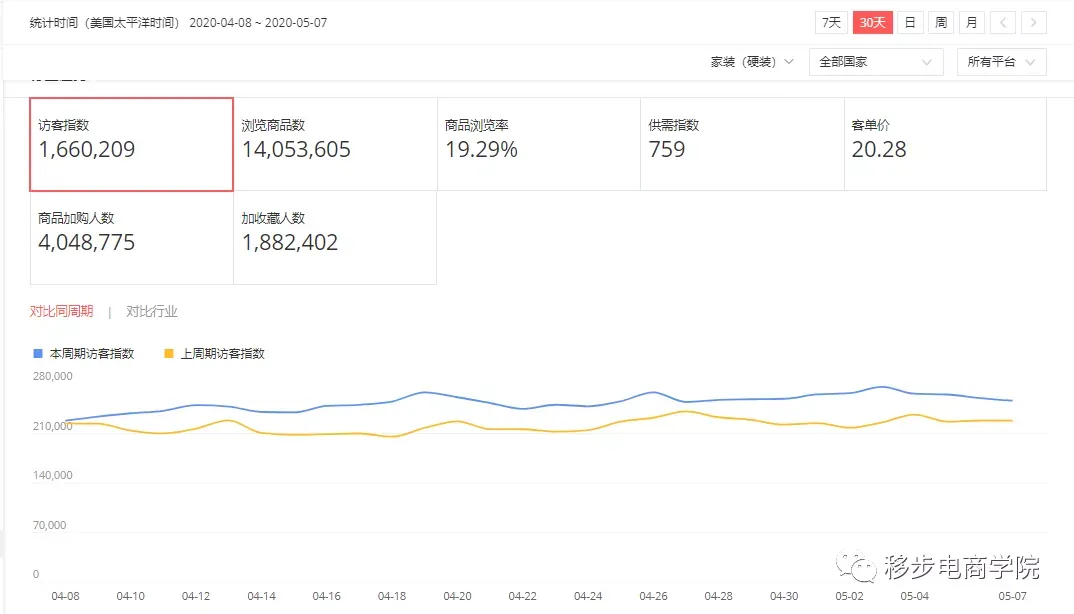This screenshot has width=1074, height=614.
Task: Click the 04-26 axis label
Action: (x=653, y=596)
